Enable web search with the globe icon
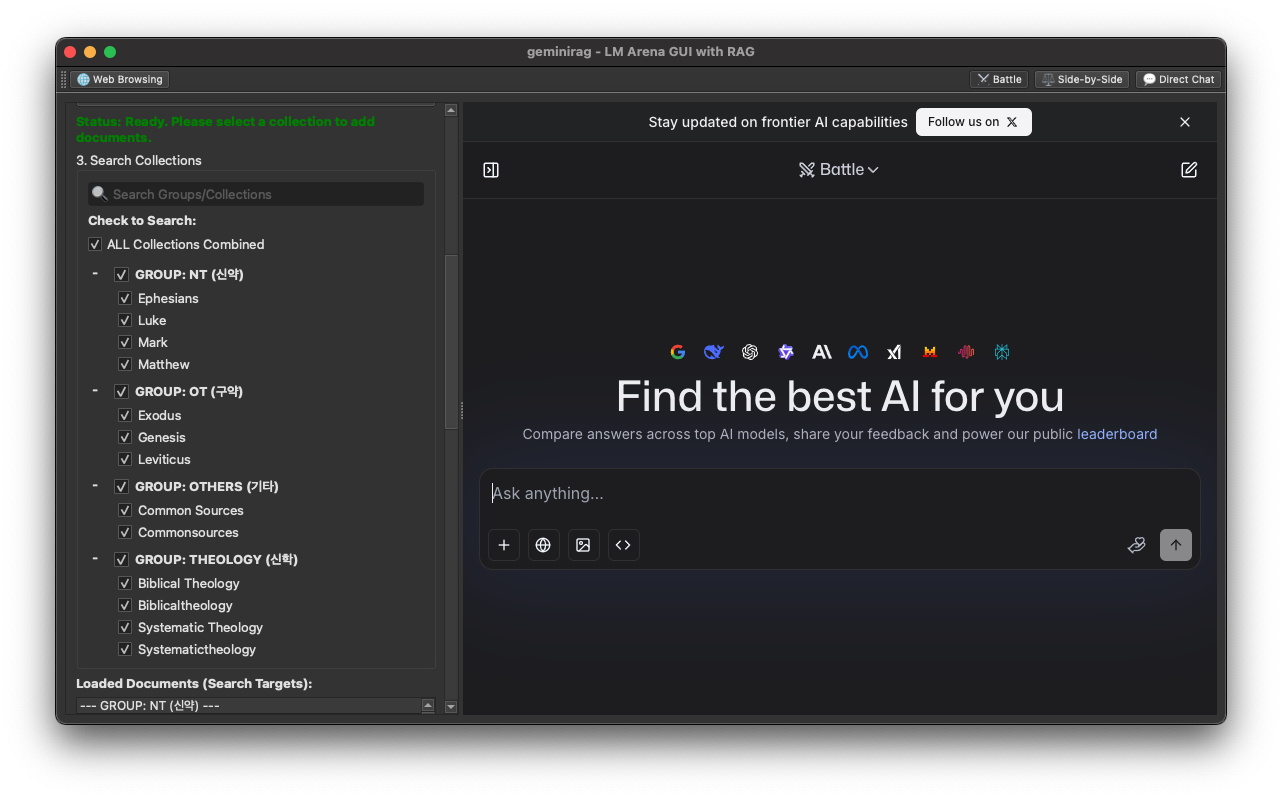1282x798 pixels. (544, 545)
